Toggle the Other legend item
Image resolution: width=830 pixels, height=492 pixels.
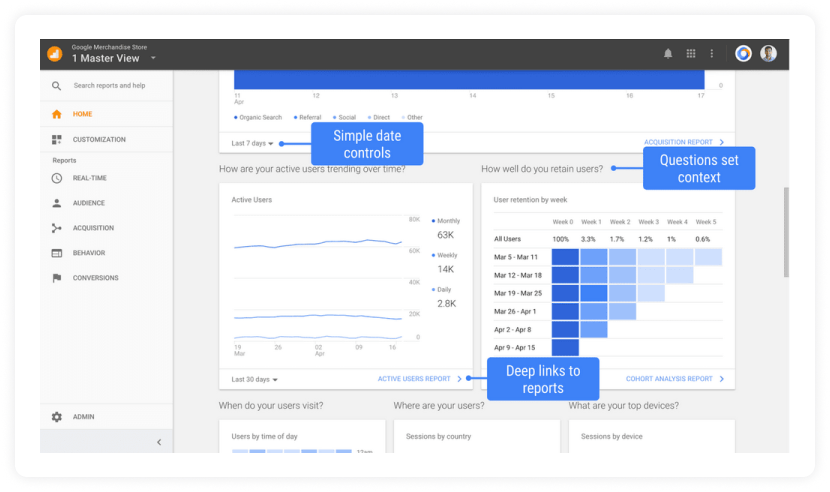point(413,118)
